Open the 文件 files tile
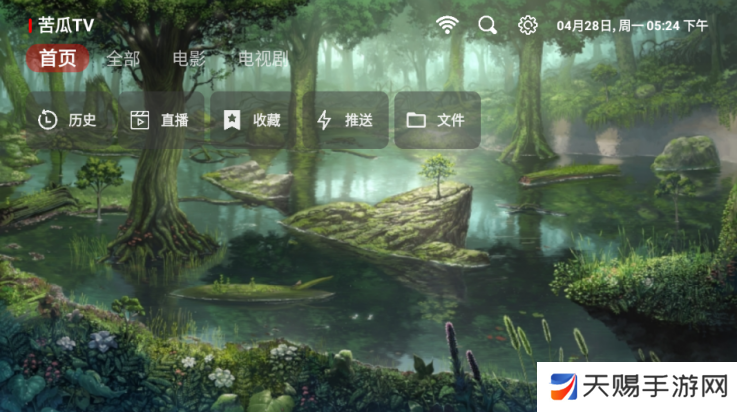The width and height of the screenshot is (737, 412). (x=437, y=120)
